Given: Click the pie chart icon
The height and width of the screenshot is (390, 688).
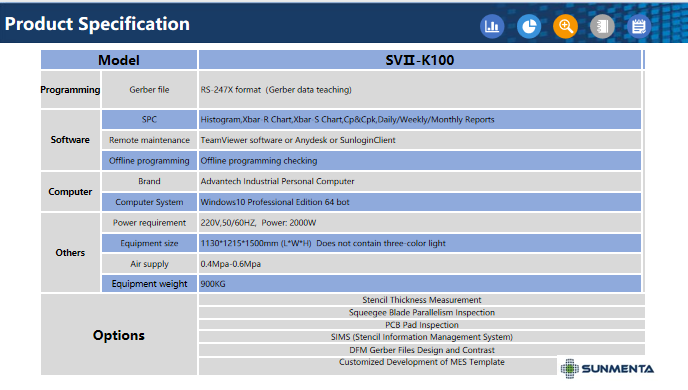Looking at the screenshot, I should (529, 26).
